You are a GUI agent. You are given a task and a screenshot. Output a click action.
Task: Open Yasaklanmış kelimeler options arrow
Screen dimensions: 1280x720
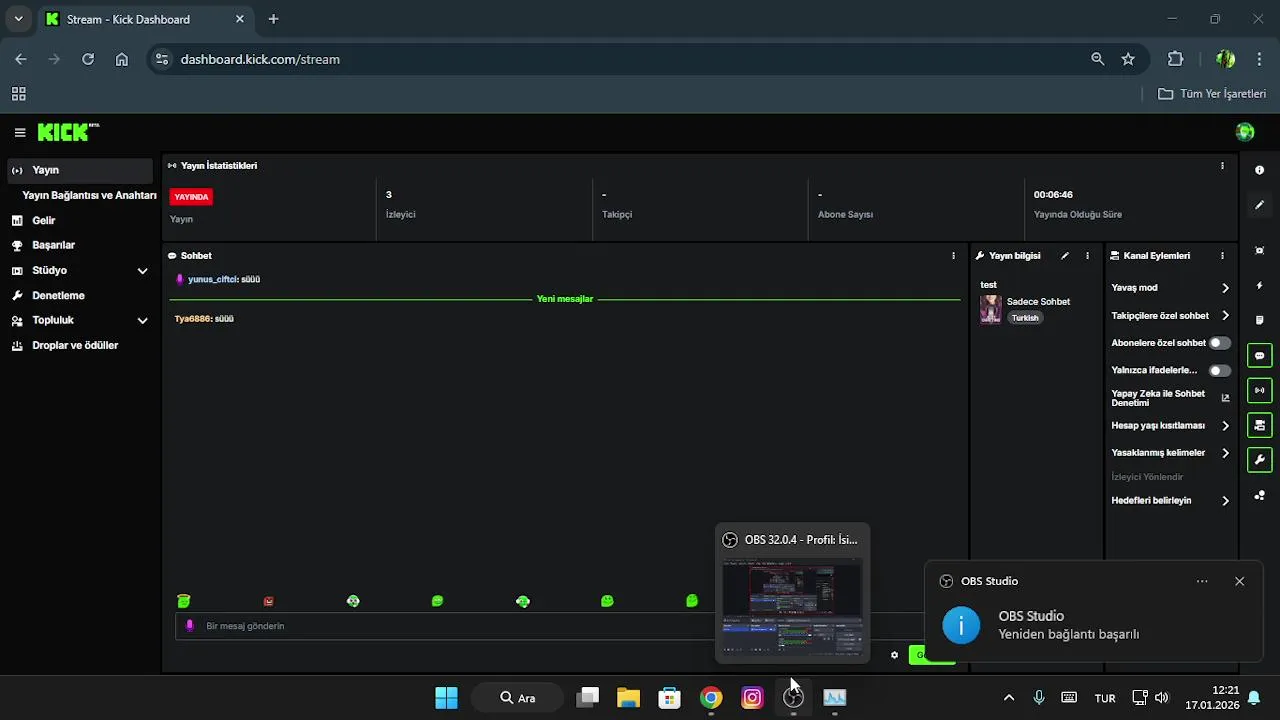[1225, 453]
